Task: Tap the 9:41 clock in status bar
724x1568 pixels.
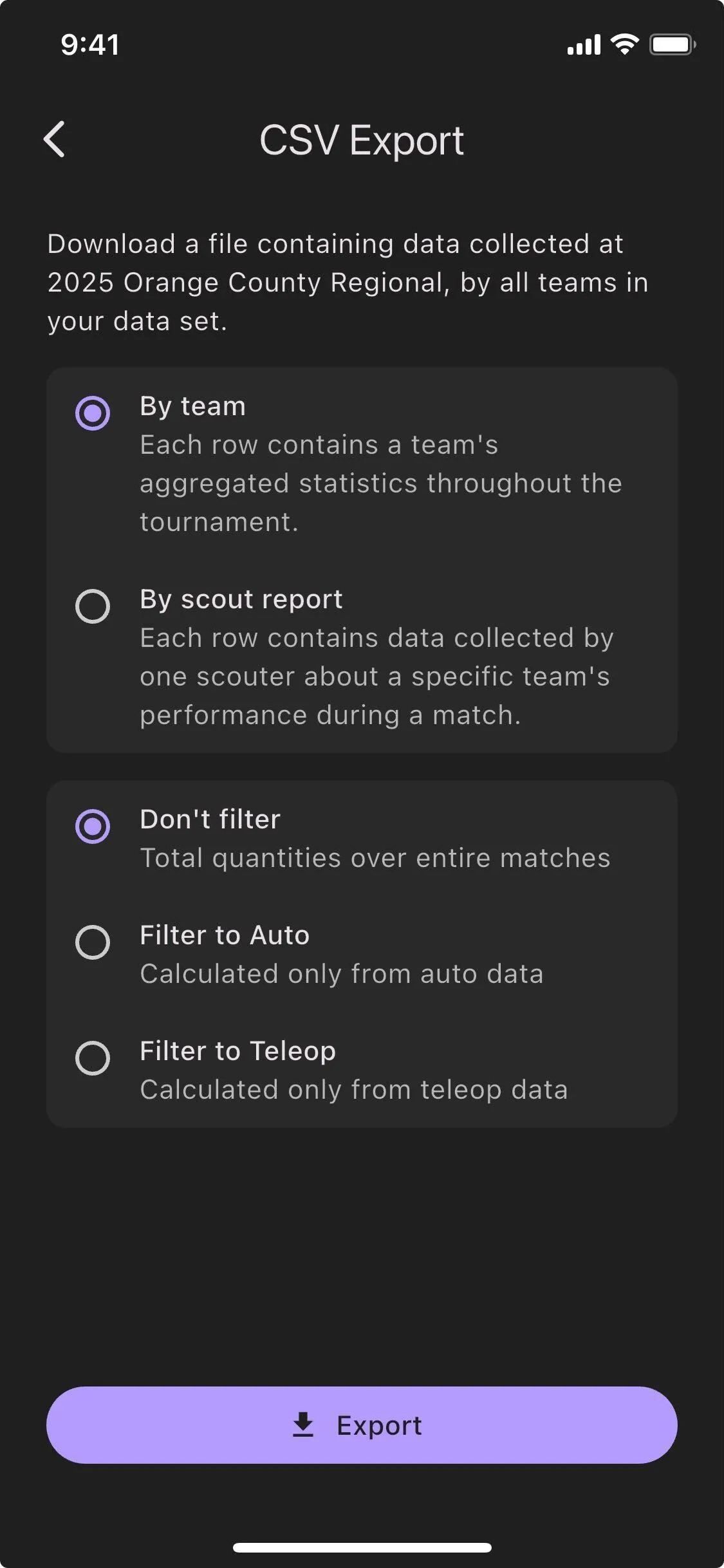Action: point(90,44)
